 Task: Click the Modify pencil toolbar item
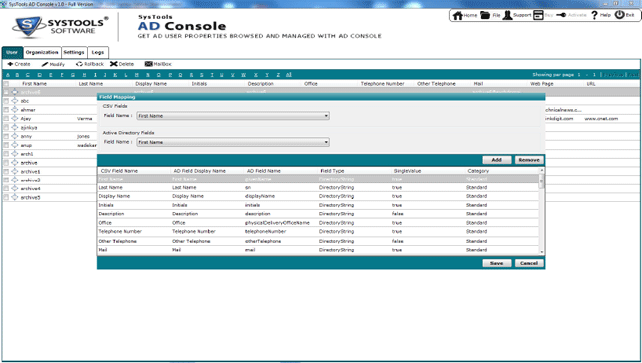53,64
